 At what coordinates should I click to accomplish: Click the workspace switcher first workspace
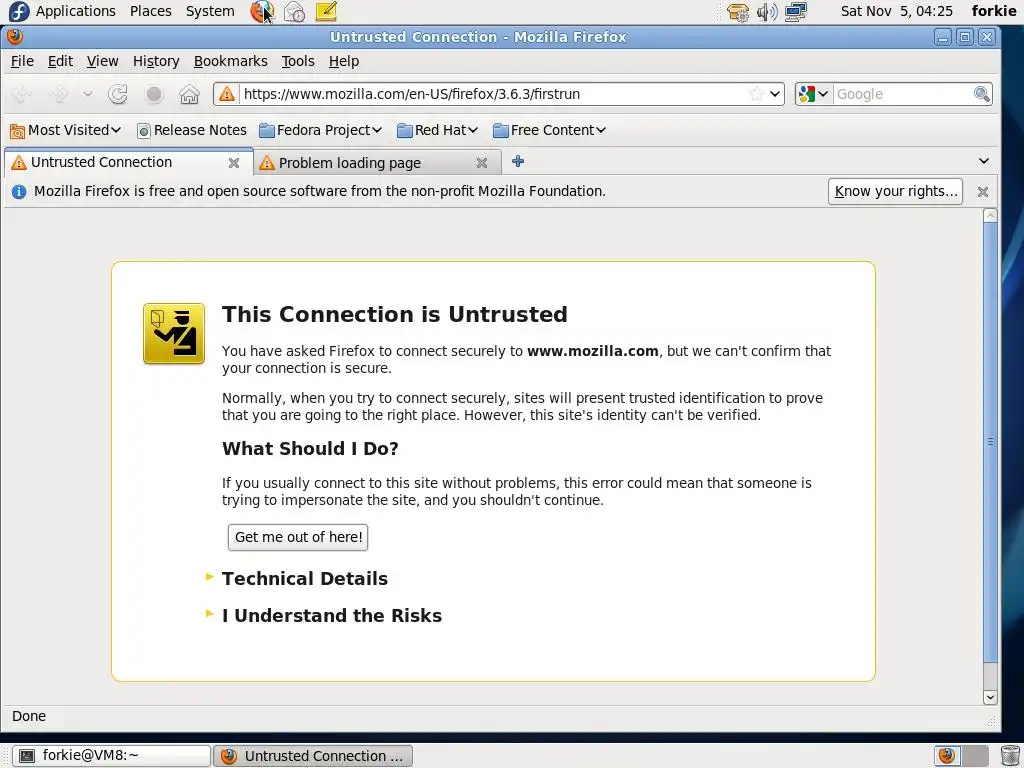pos(947,756)
